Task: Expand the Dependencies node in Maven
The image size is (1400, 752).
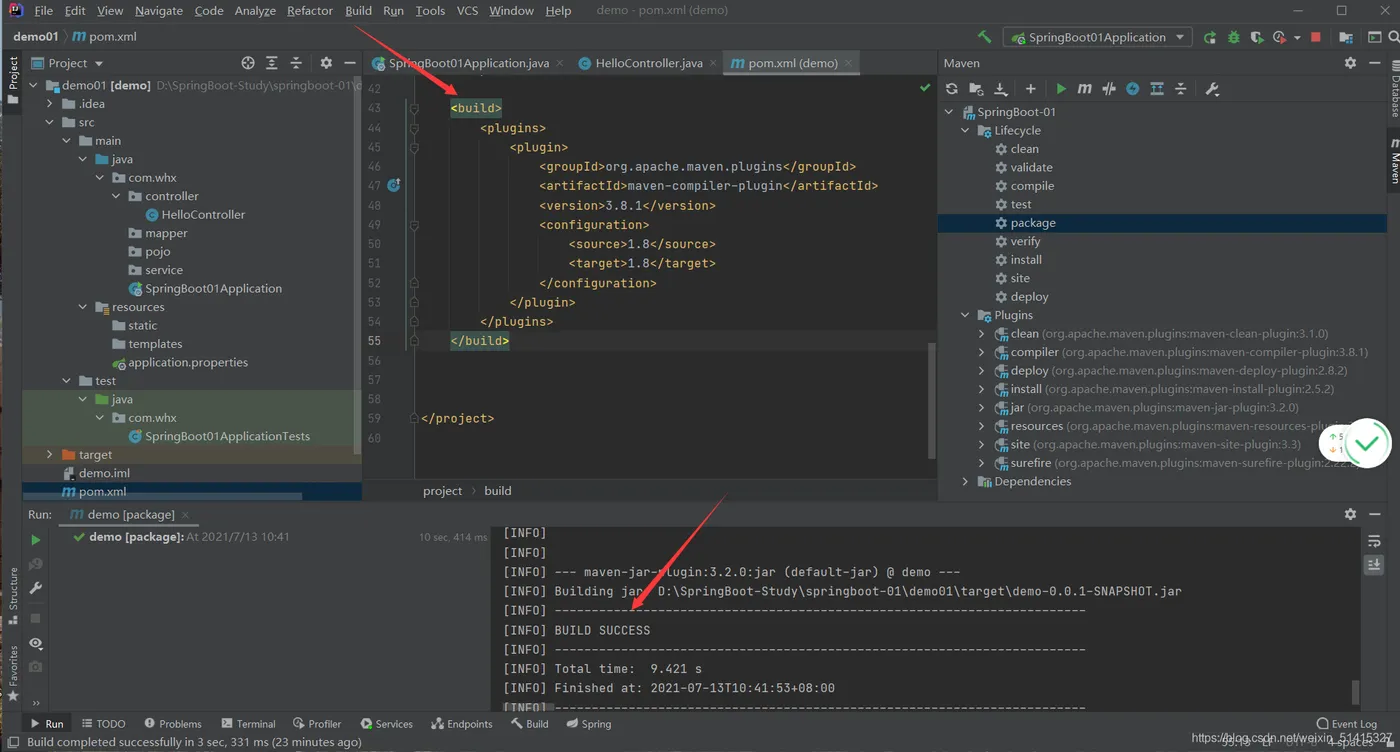Action: [965, 482]
